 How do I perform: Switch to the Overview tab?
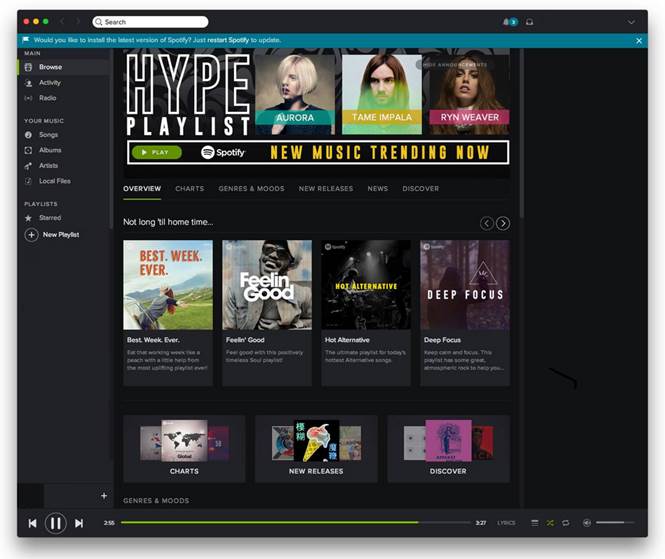pyautogui.click(x=142, y=189)
